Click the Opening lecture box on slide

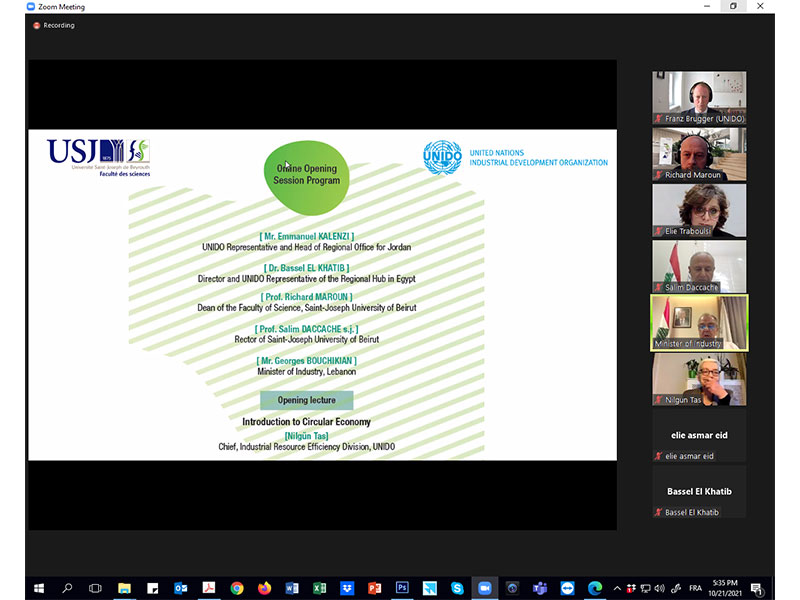pyautogui.click(x=307, y=400)
